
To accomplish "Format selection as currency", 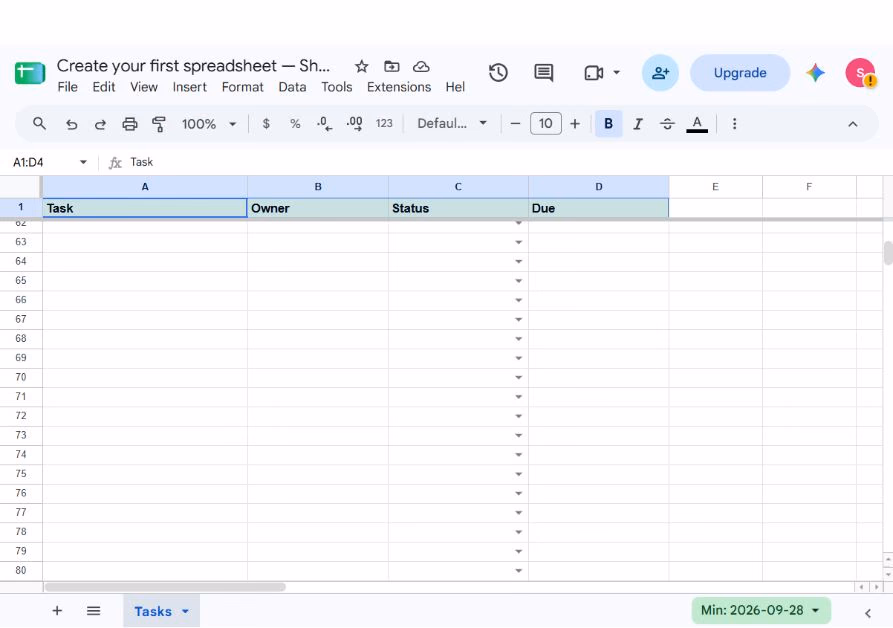I will tap(266, 124).
